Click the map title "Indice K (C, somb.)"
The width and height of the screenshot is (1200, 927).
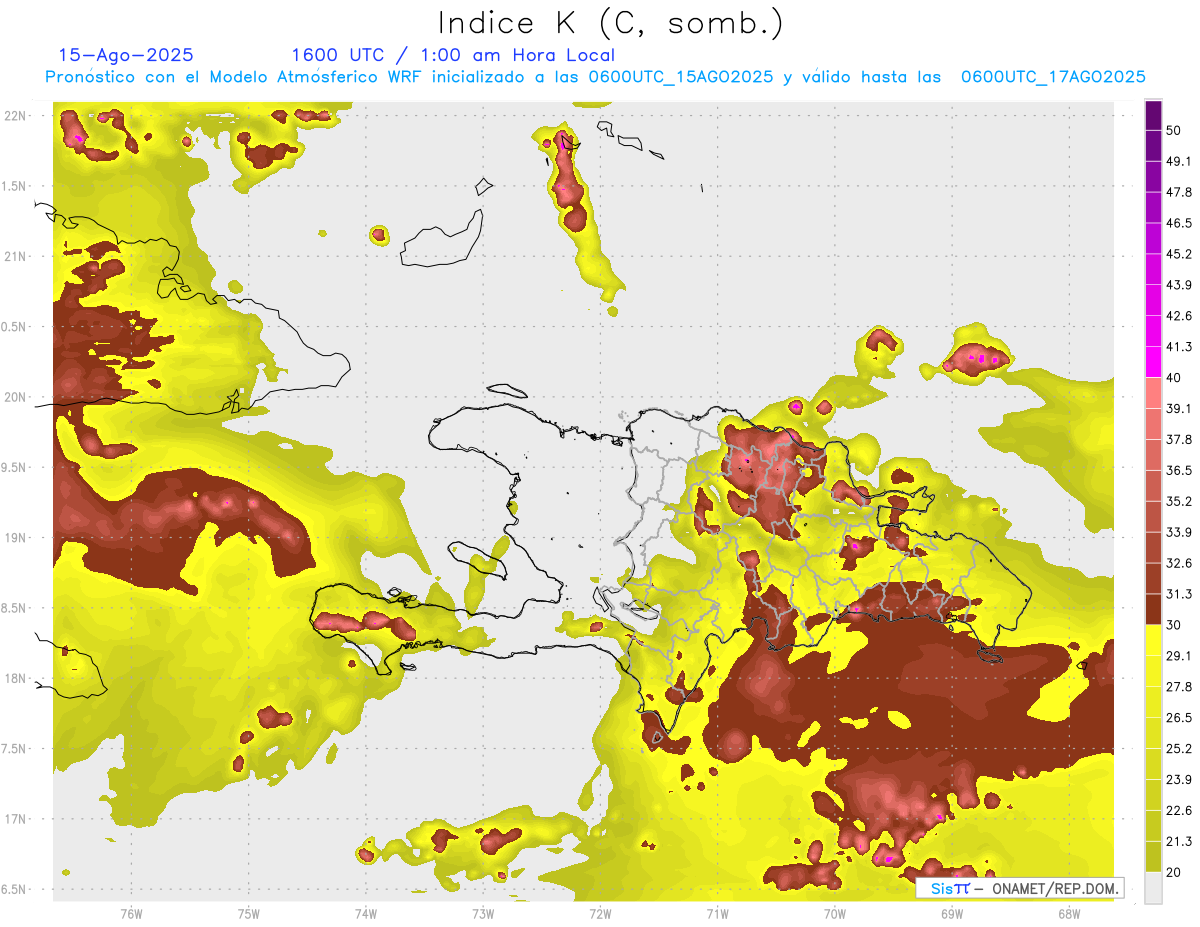pyautogui.click(x=611, y=23)
